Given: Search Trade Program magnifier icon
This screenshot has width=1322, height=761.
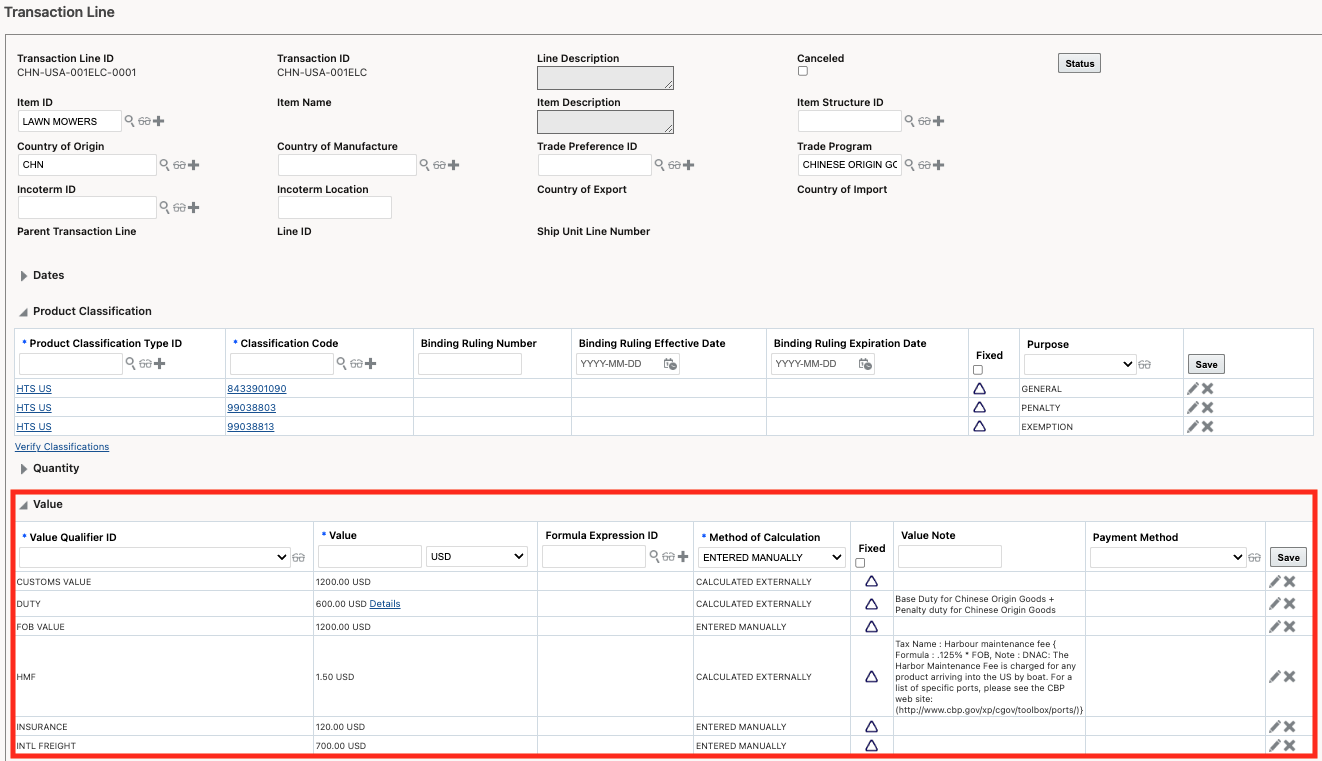Looking at the screenshot, I should 909,165.
